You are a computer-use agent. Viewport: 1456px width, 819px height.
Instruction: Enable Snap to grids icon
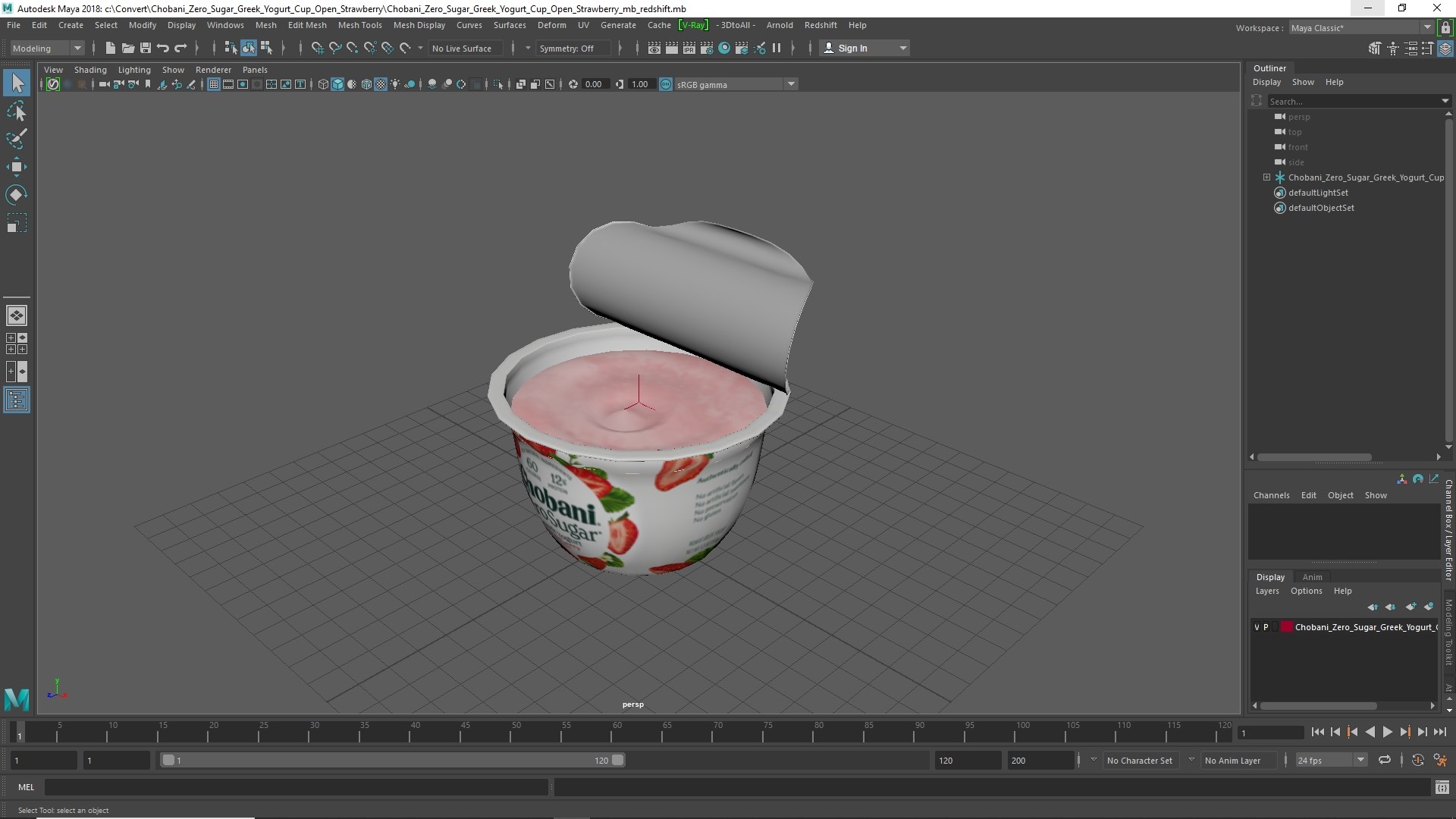(x=317, y=48)
